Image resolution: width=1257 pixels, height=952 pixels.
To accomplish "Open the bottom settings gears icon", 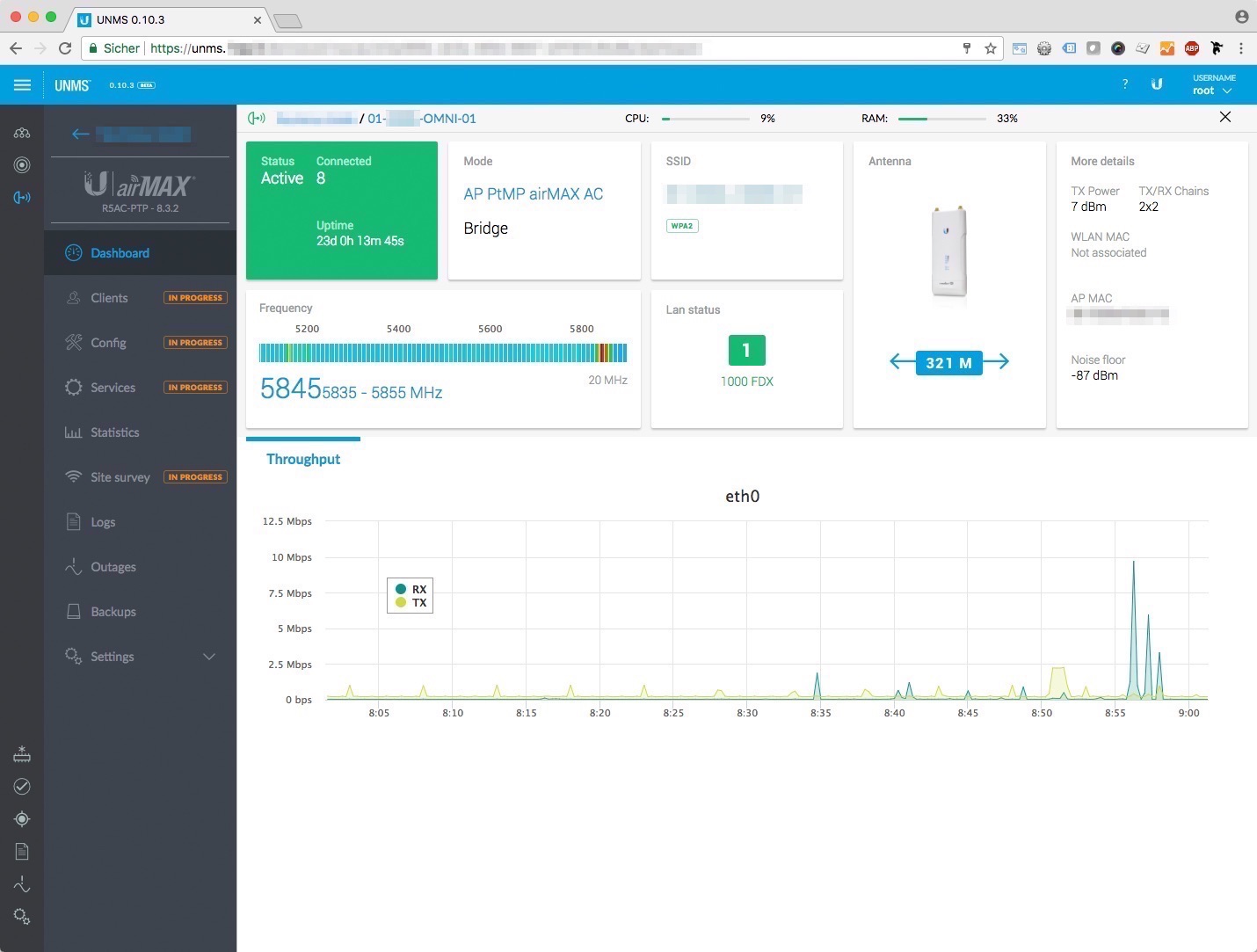I will (22, 917).
